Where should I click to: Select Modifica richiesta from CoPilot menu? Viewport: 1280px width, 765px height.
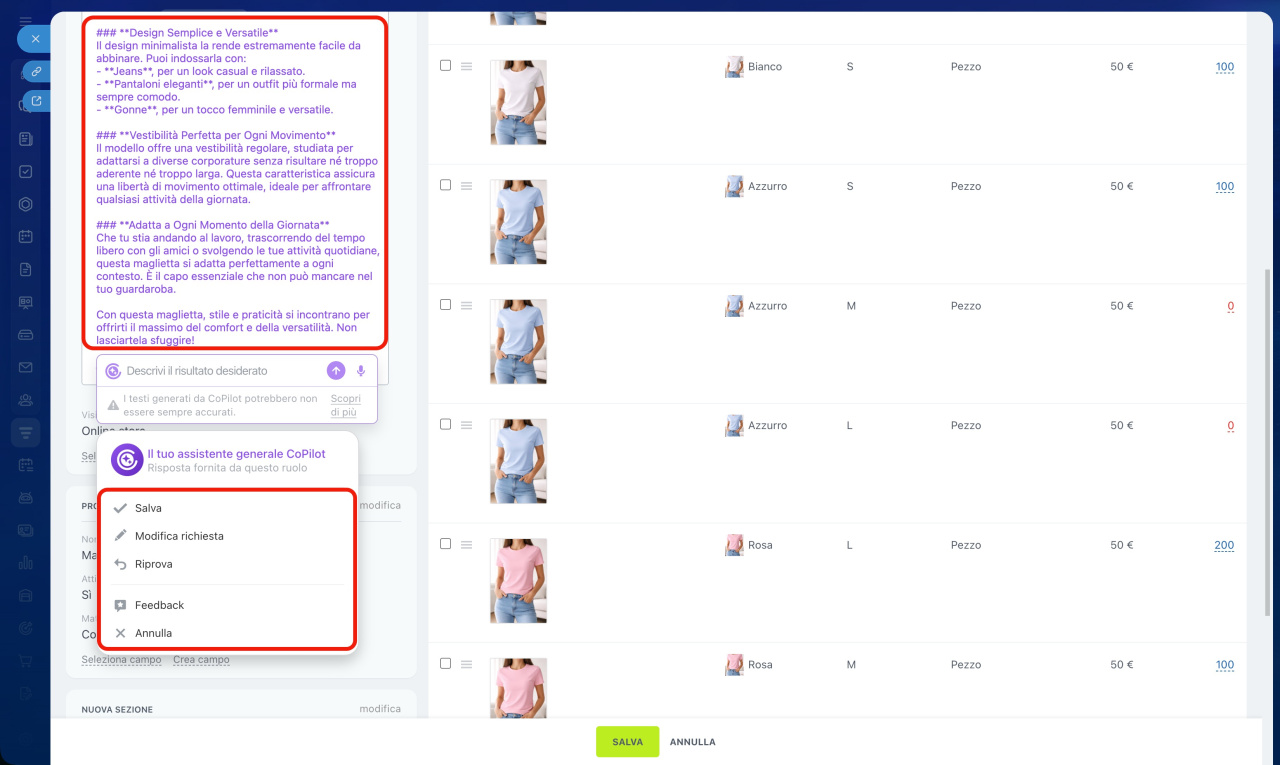179,536
